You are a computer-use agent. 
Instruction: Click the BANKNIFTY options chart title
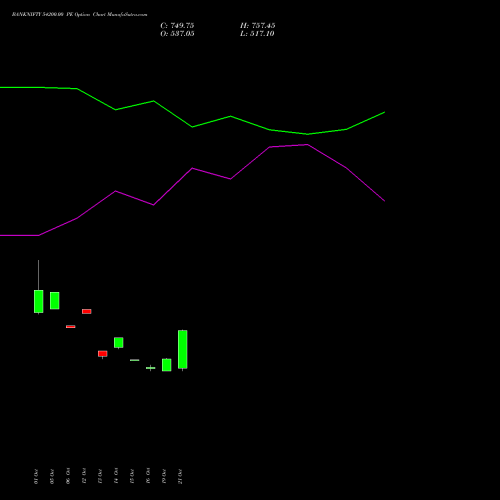tap(79, 15)
